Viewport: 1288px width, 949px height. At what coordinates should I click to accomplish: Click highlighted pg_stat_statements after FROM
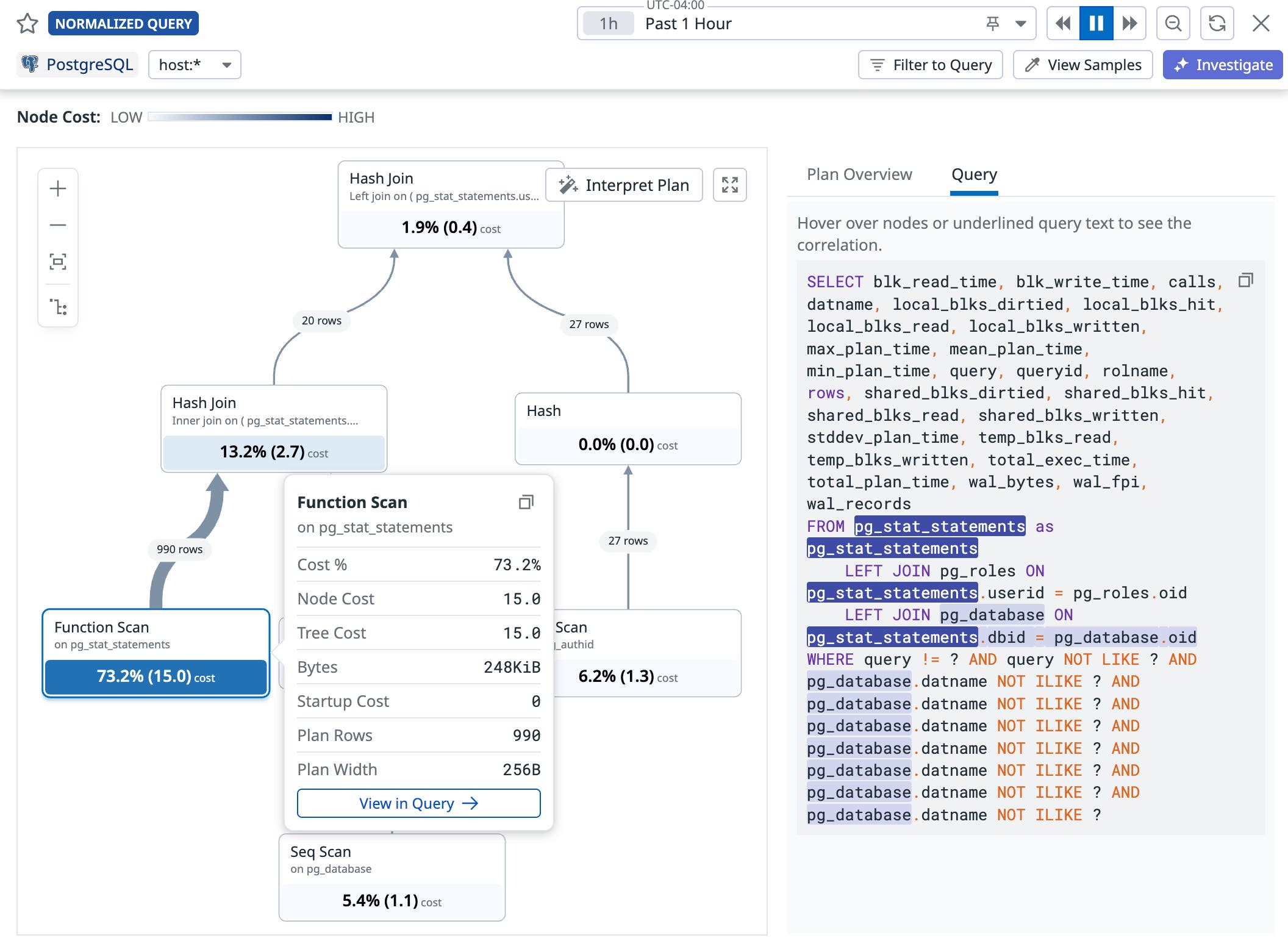click(x=939, y=526)
